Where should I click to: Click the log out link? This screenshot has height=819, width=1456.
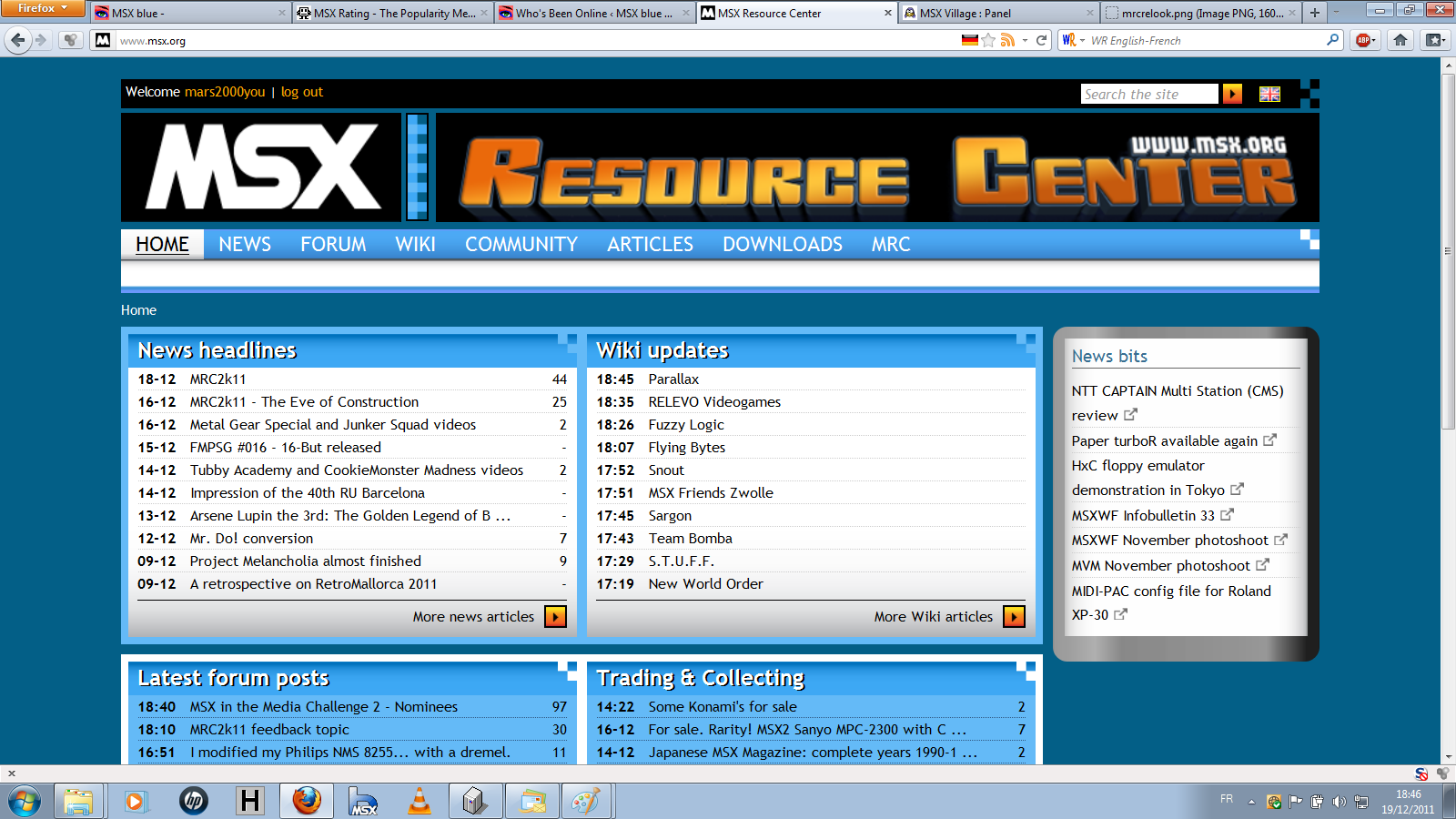coord(301,92)
